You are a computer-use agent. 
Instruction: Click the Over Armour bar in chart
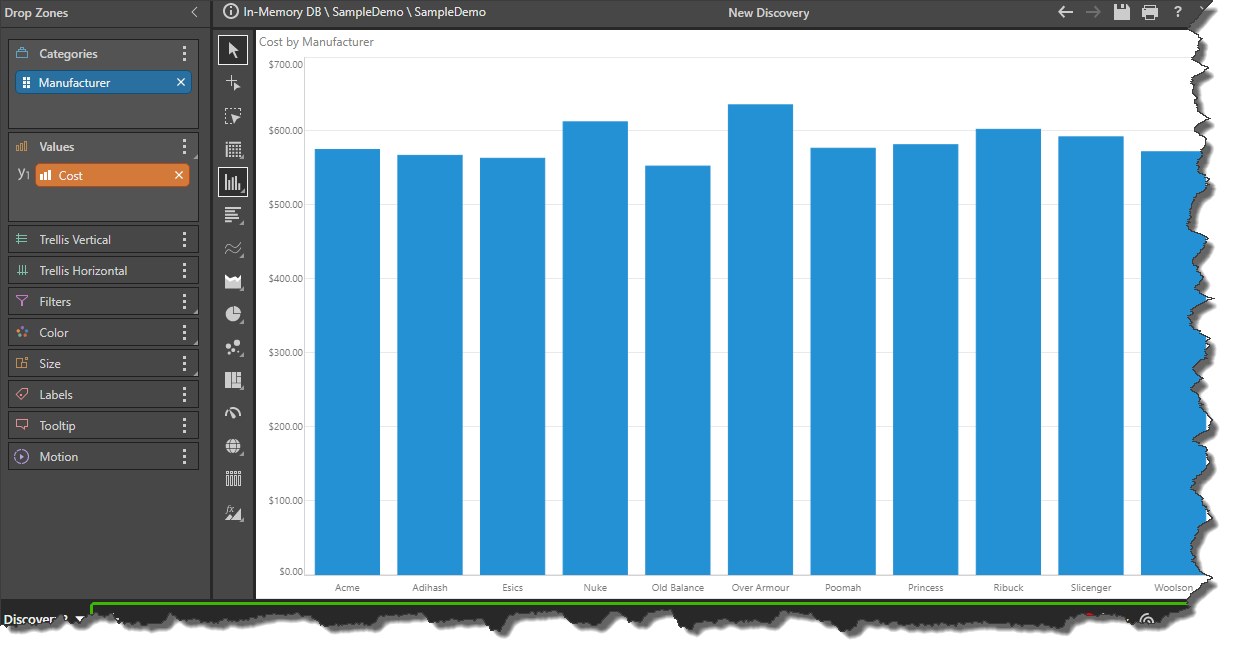760,340
